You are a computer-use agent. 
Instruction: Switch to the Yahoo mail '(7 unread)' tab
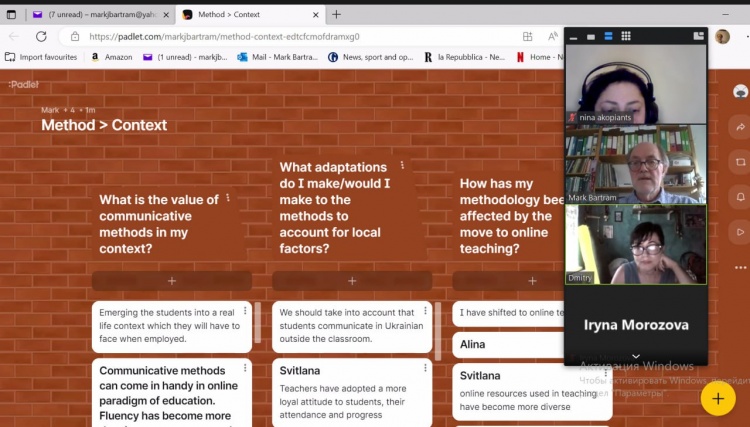pos(101,15)
